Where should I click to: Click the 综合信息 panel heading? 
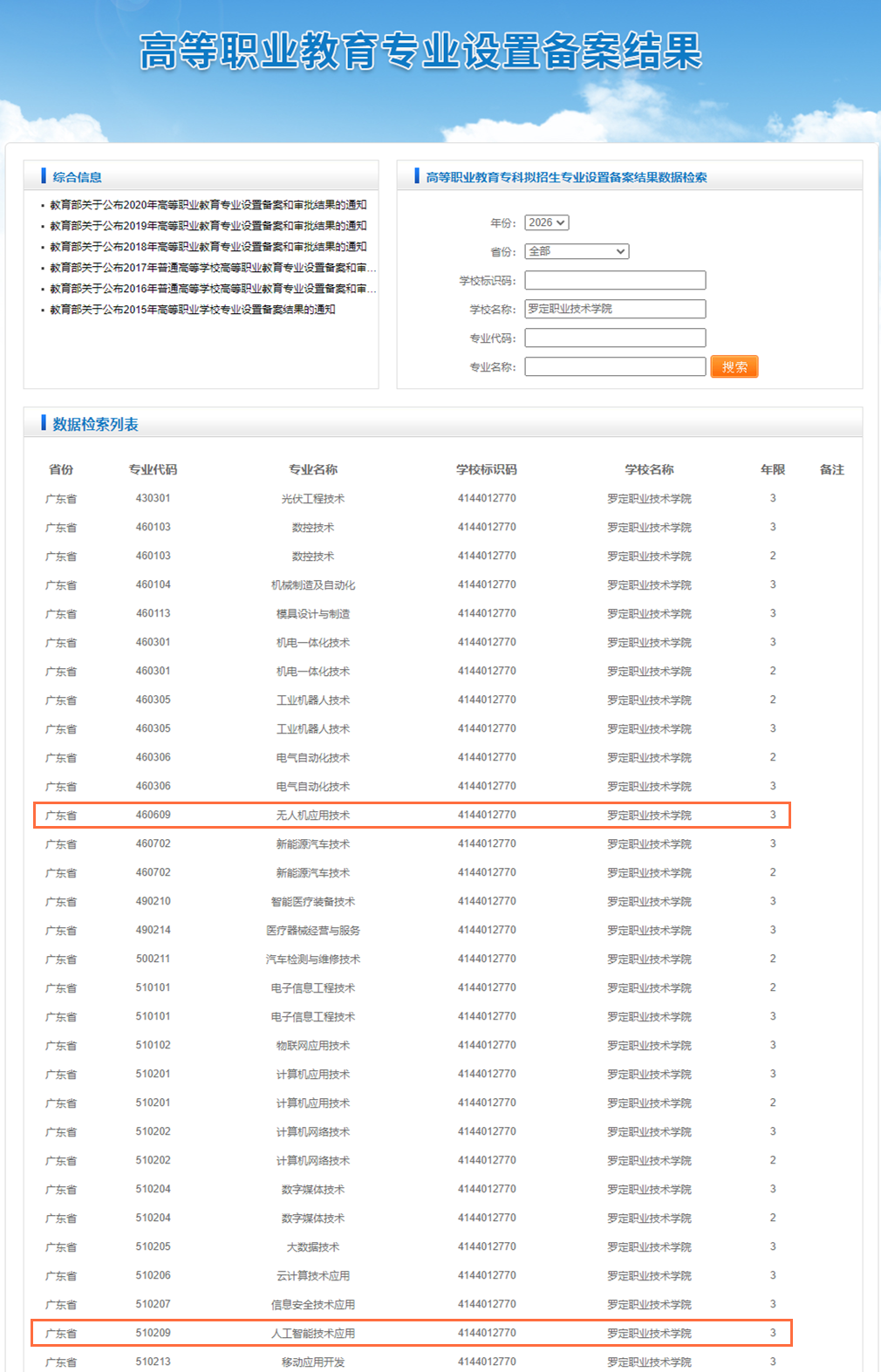coord(77,177)
